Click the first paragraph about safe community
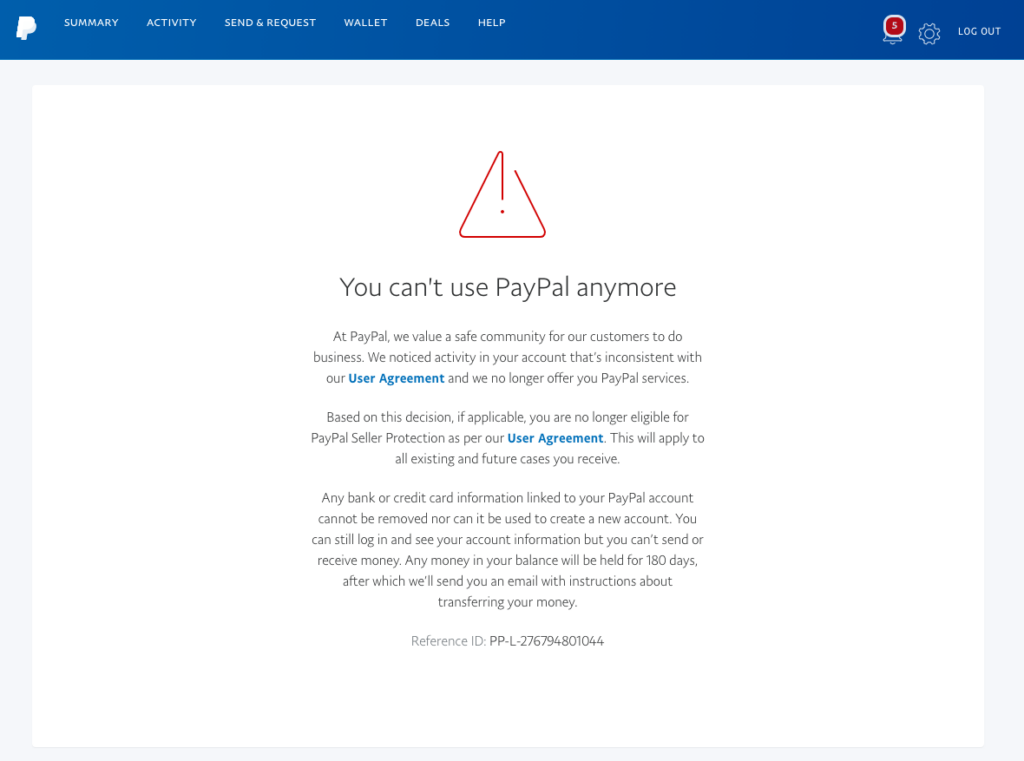Image resolution: width=1024 pixels, height=761 pixels. point(507,357)
